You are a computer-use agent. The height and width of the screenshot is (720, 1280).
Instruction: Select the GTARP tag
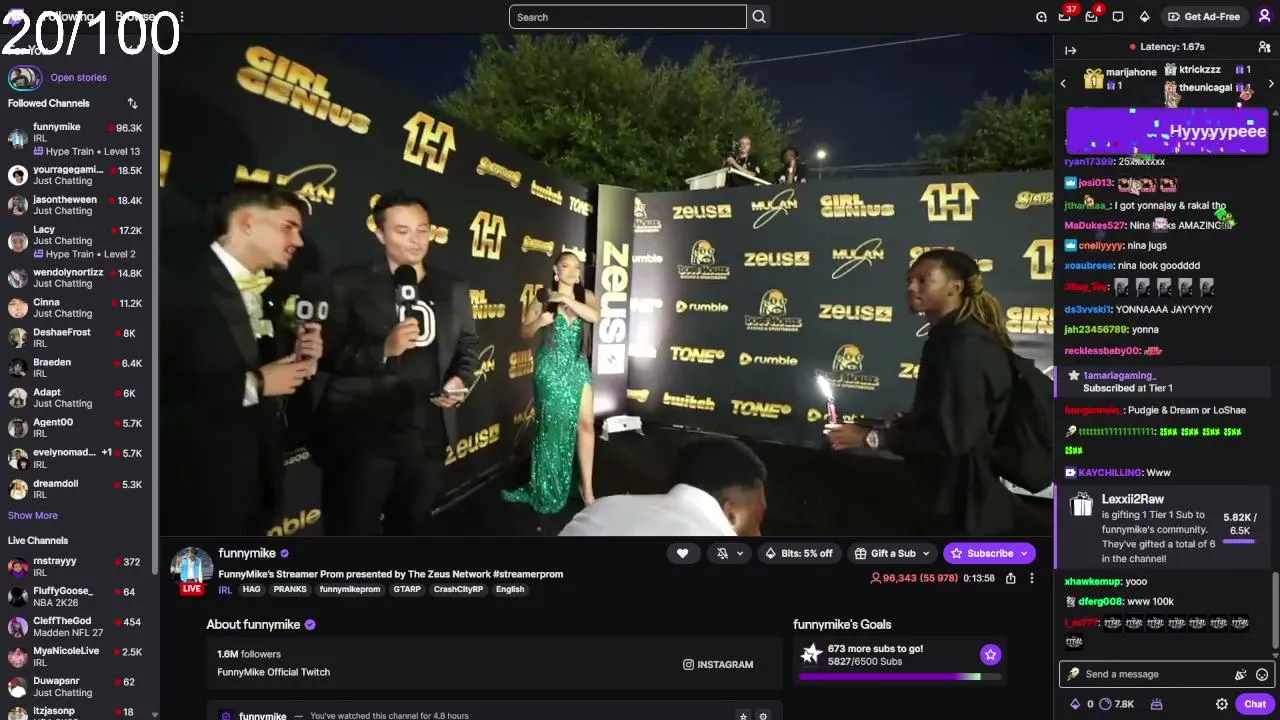click(407, 589)
